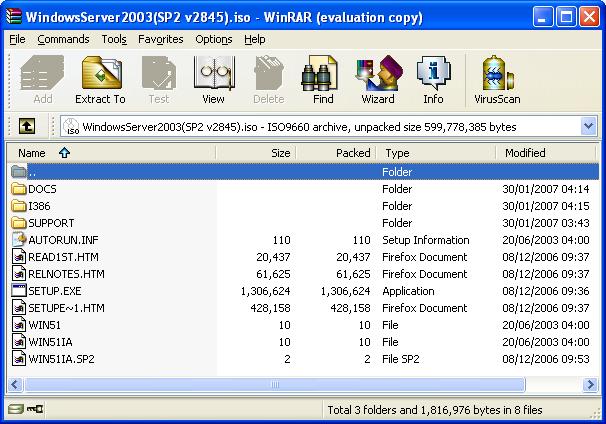606x424 pixels.
Task: Click the WIN51IA.SP2 file icon
Action: pyautogui.click(x=19, y=359)
